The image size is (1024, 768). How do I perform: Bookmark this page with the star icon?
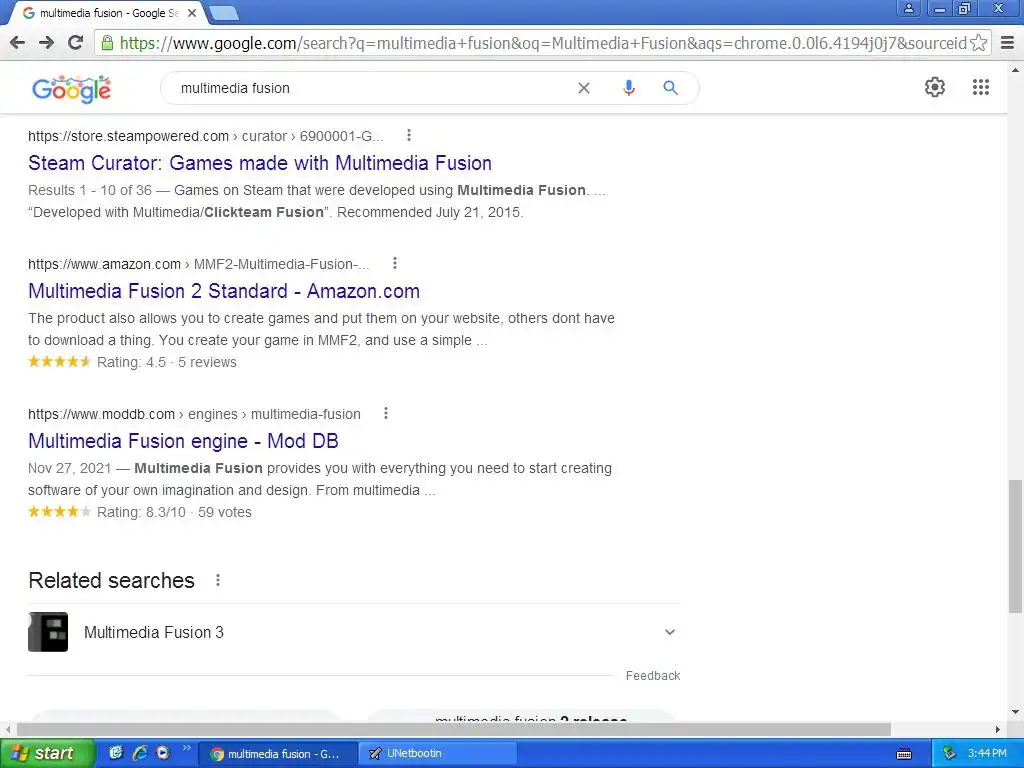(x=978, y=43)
